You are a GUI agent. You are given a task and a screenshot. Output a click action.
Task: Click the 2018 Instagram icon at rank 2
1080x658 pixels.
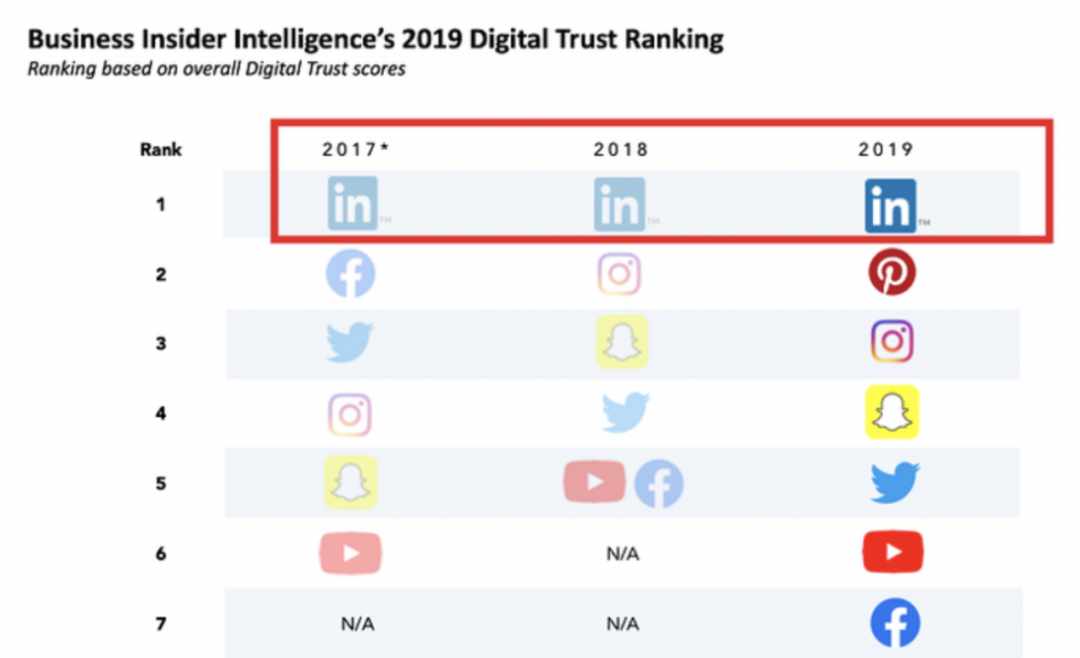coord(619,274)
